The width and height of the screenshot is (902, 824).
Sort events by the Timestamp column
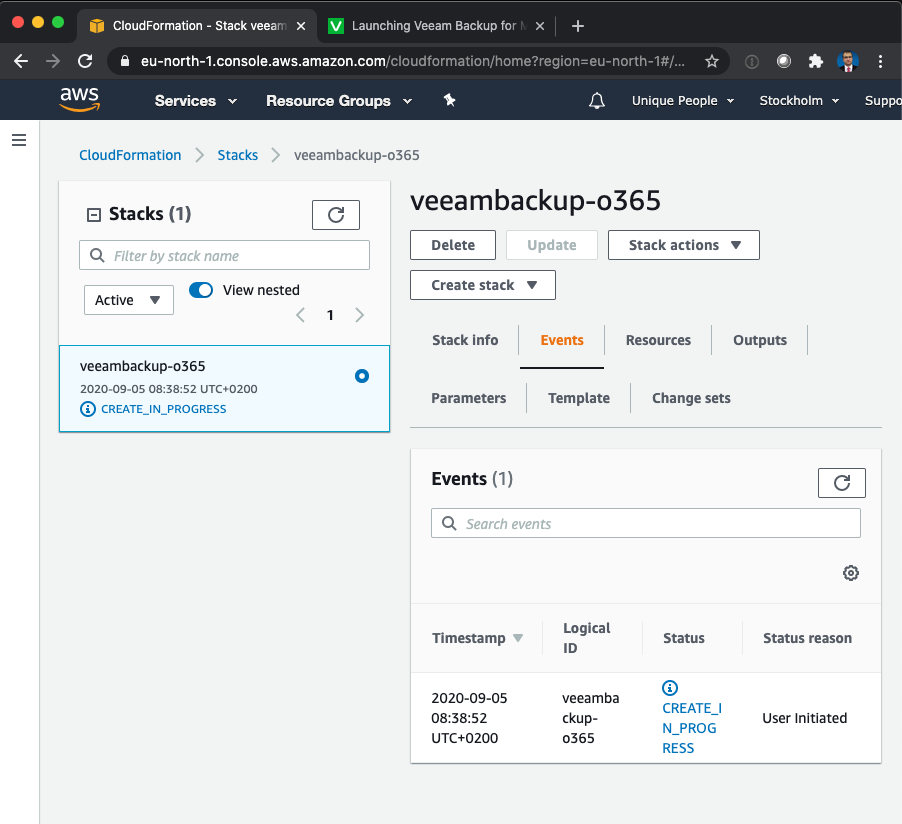tap(477, 638)
